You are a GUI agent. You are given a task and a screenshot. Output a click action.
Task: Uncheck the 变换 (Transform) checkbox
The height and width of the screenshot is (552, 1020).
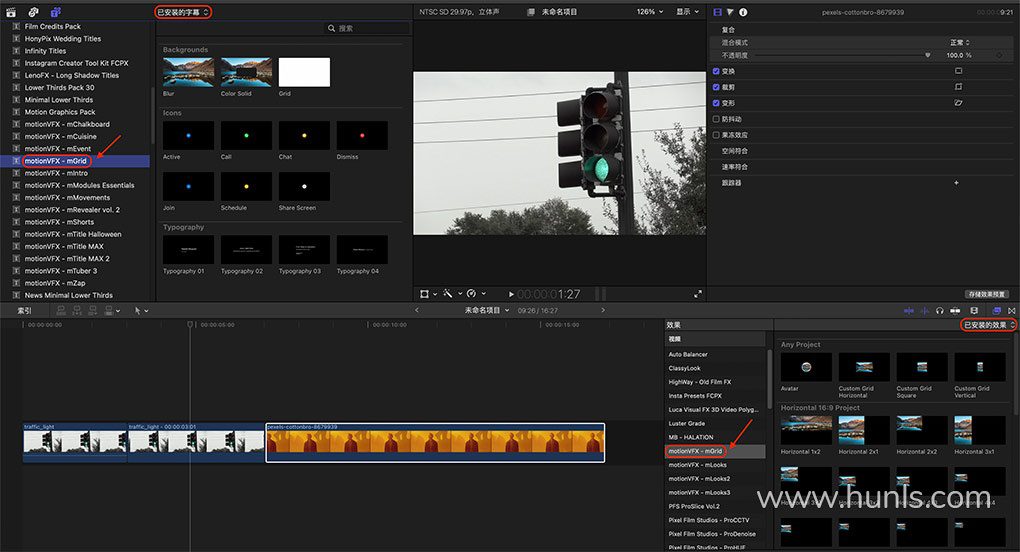pos(716,72)
